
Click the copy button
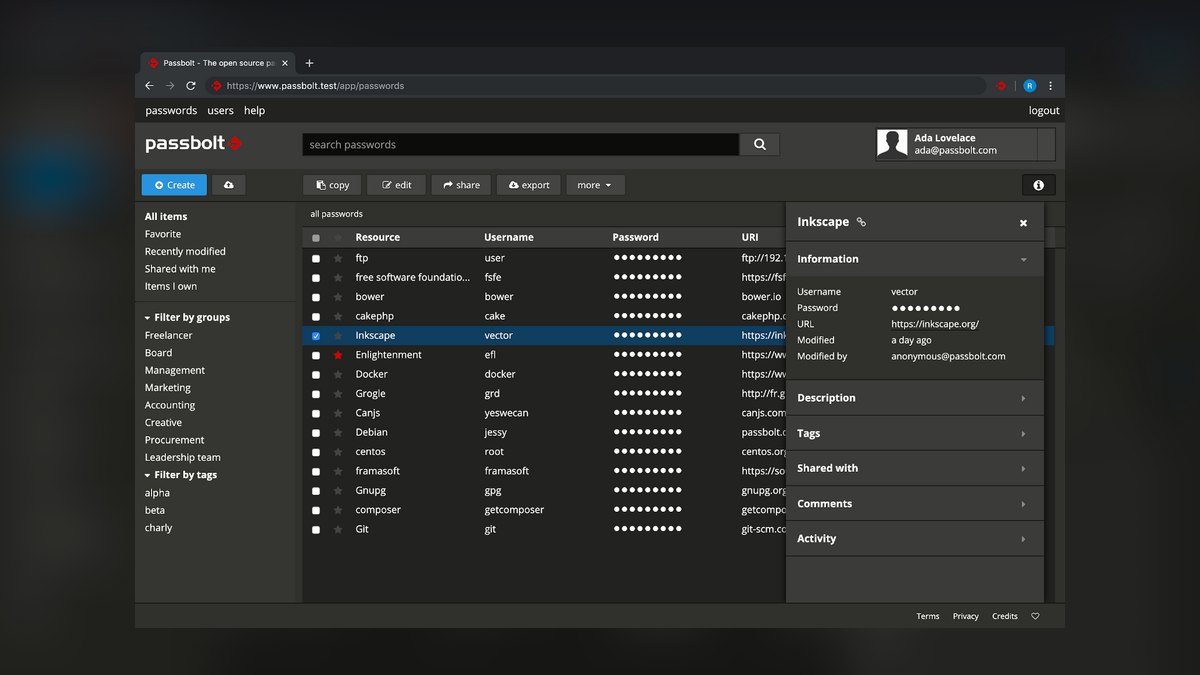pyautogui.click(x=333, y=185)
